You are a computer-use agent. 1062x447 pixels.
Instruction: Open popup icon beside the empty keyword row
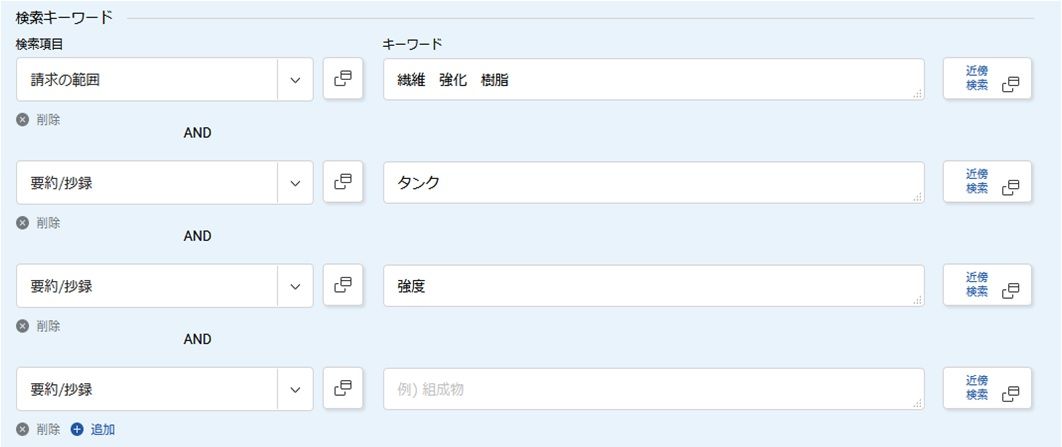(343, 389)
